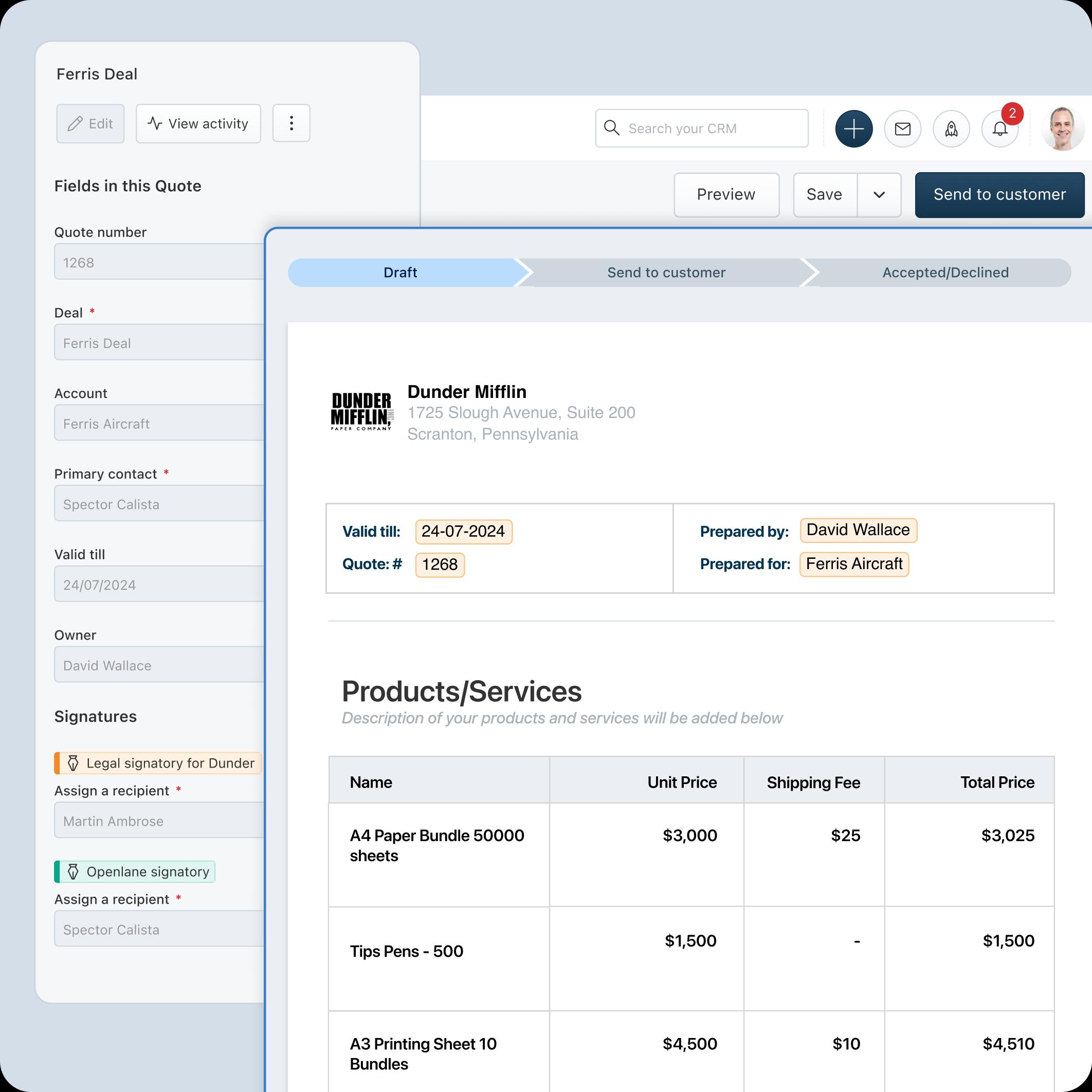
Task: Click the Dunder Mifflin company name
Action: (467, 392)
